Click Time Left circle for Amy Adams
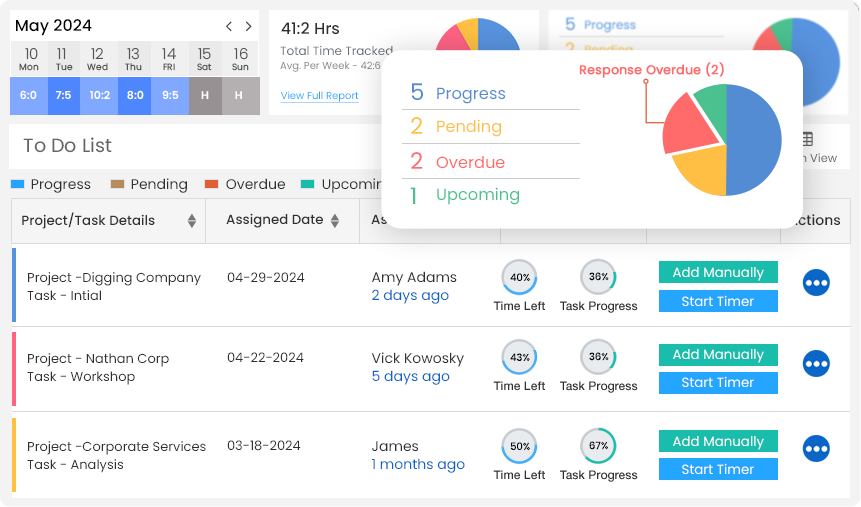 pyautogui.click(x=519, y=277)
